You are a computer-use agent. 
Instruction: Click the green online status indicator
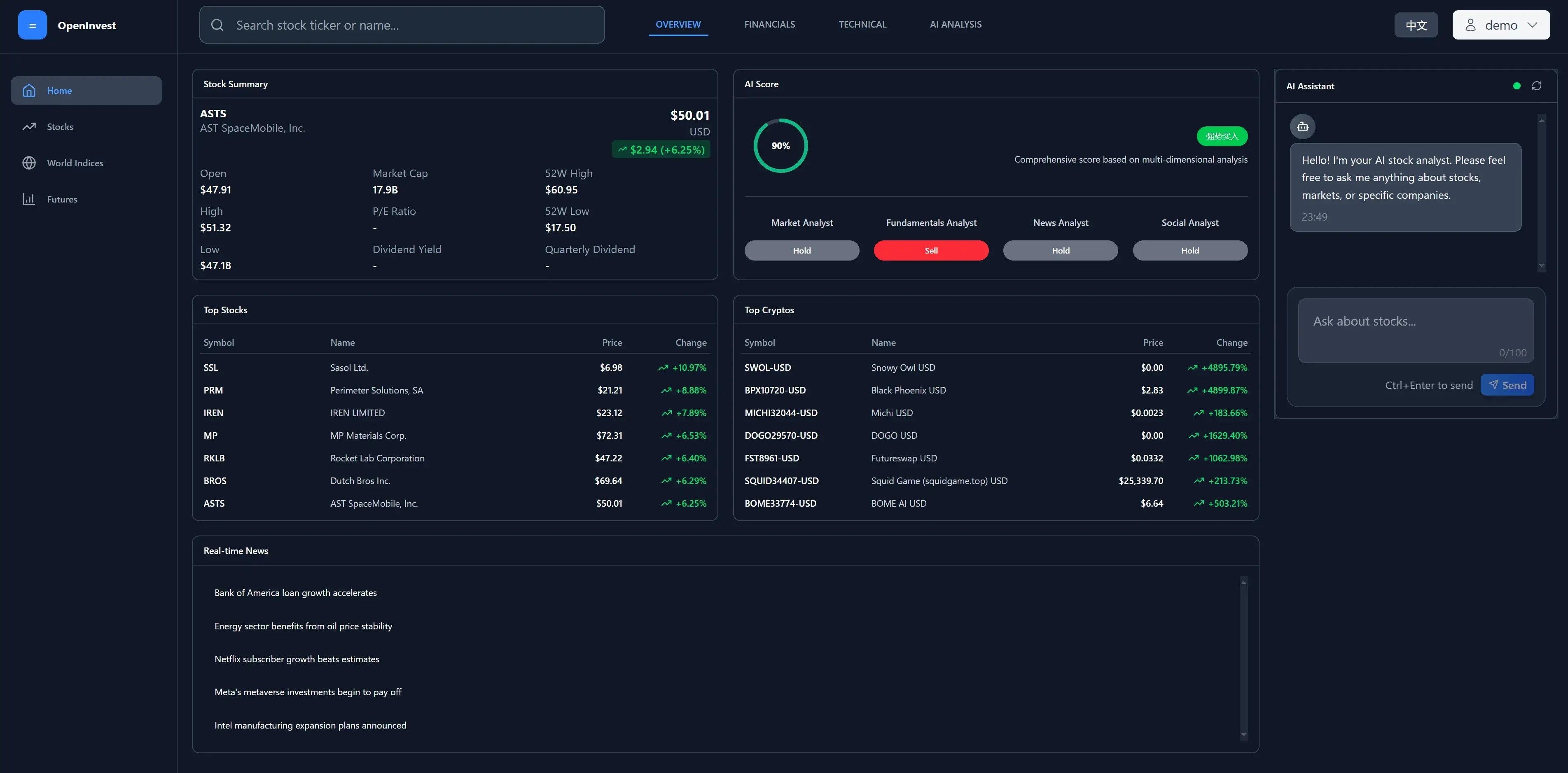click(1516, 86)
